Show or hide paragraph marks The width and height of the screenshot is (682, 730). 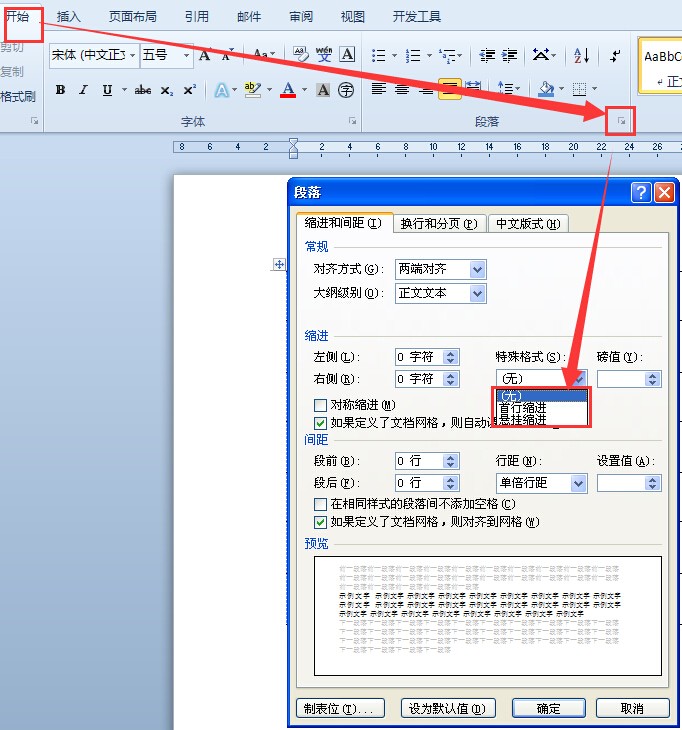pyautogui.click(x=615, y=56)
